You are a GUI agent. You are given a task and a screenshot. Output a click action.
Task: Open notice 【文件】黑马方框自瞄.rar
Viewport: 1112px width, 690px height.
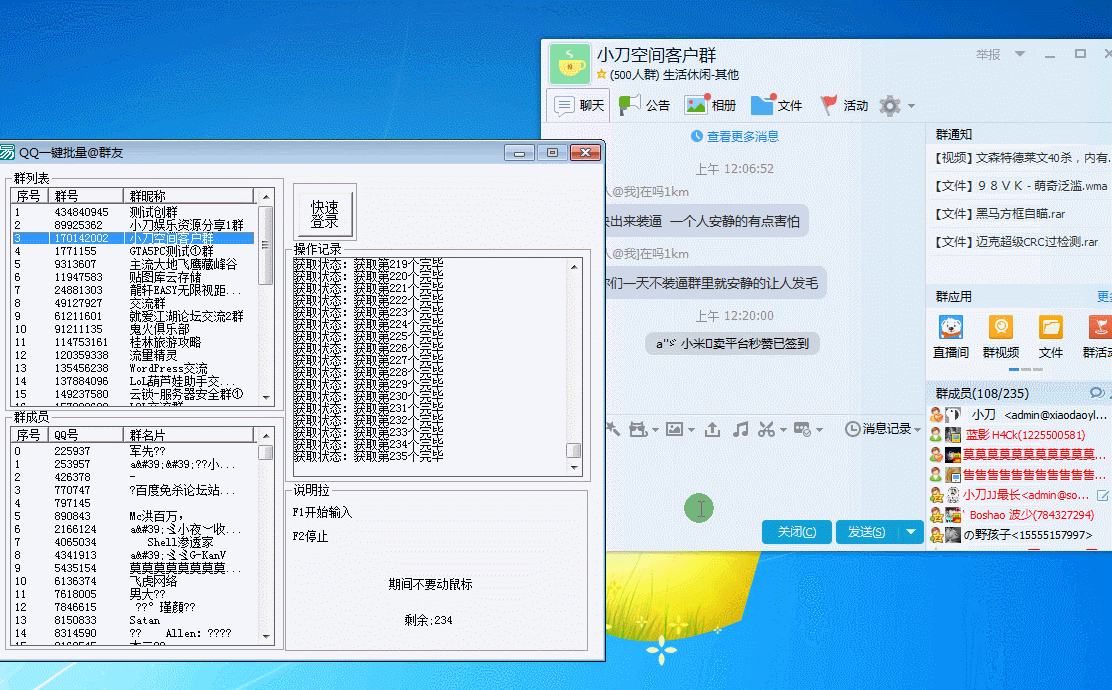pos(1000,213)
